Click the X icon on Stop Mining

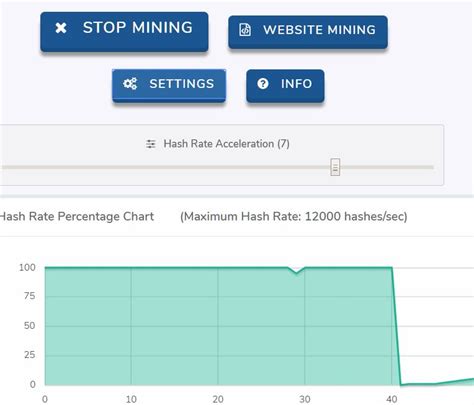pyautogui.click(x=61, y=28)
